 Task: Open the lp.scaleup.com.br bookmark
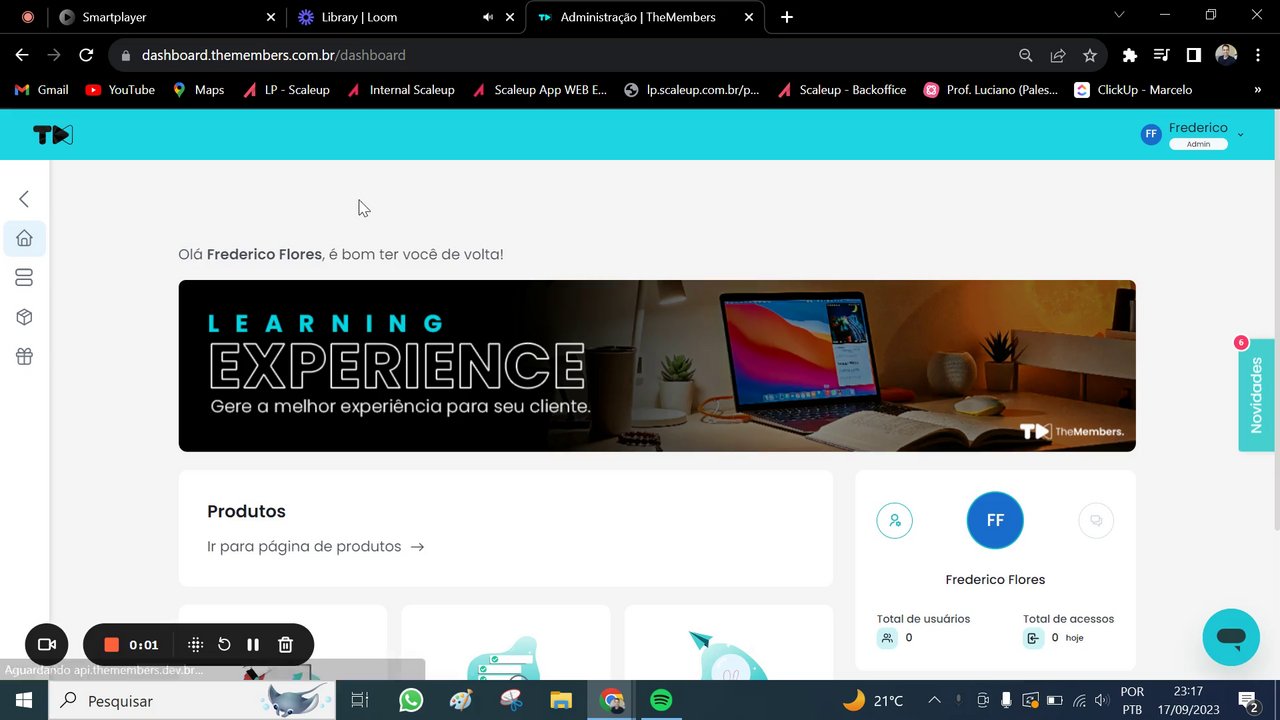pos(691,89)
